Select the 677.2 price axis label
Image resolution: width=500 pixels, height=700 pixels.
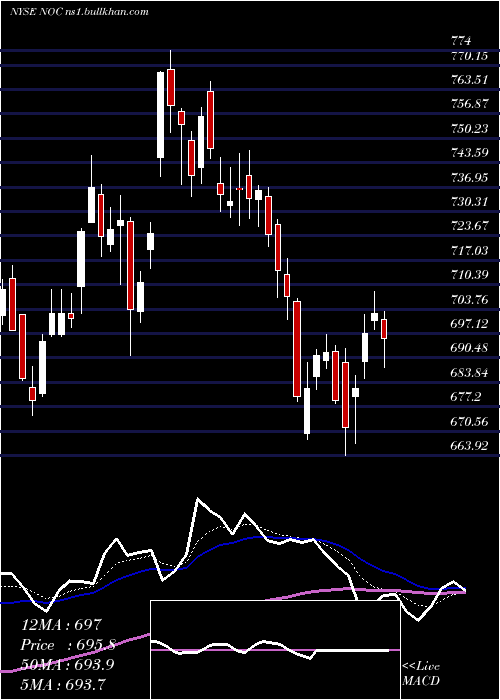(x=466, y=396)
